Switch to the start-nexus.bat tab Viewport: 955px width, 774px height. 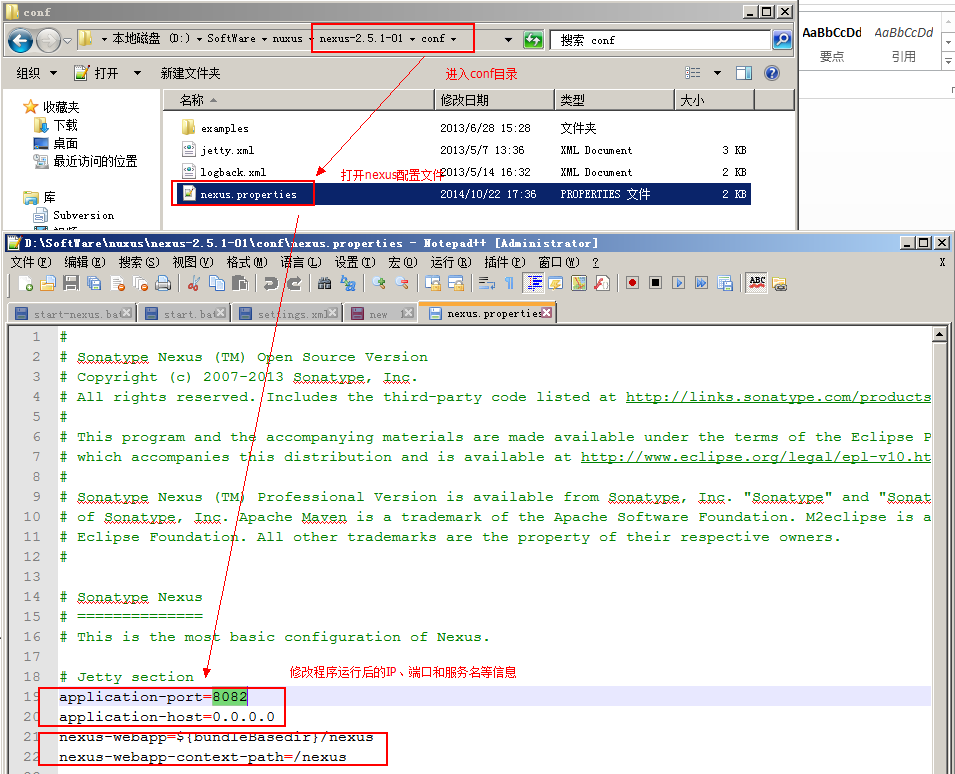click(x=73, y=314)
